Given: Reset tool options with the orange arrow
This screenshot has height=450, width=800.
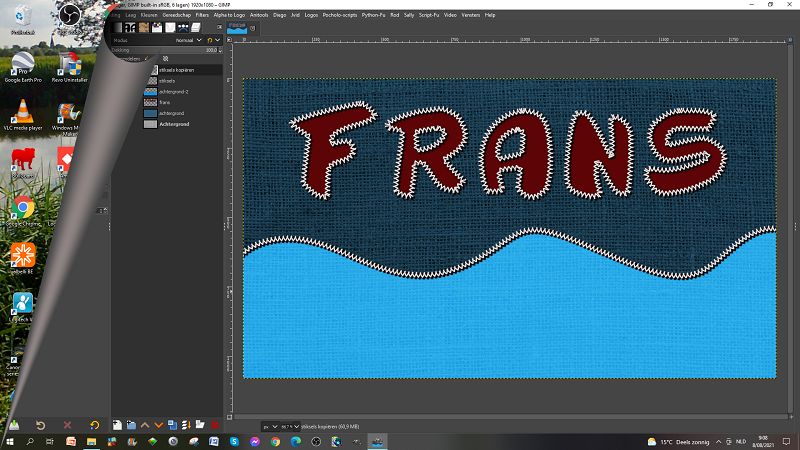Looking at the screenshot, I should pos(94,425).
